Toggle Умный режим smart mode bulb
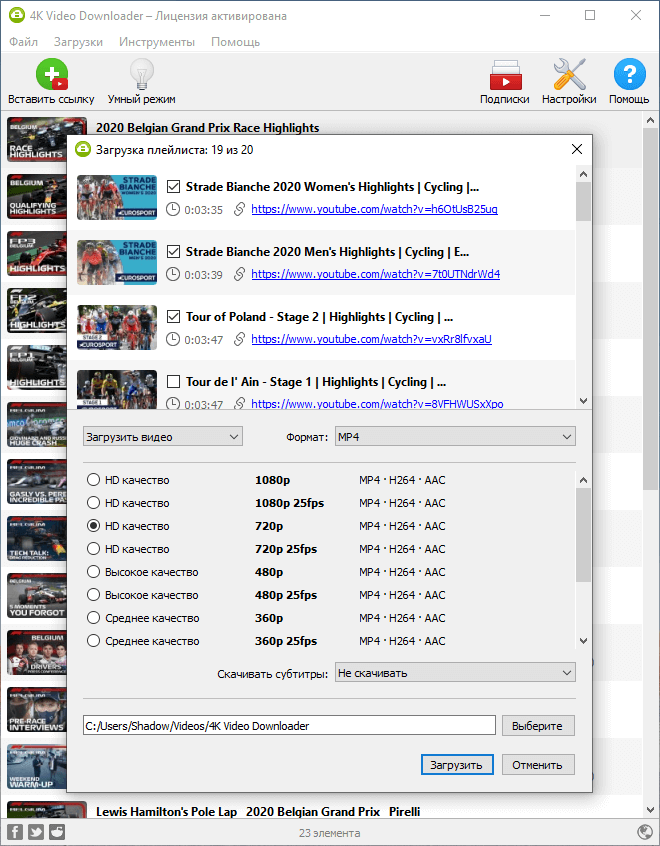660x846 pixels. [141, 74]
